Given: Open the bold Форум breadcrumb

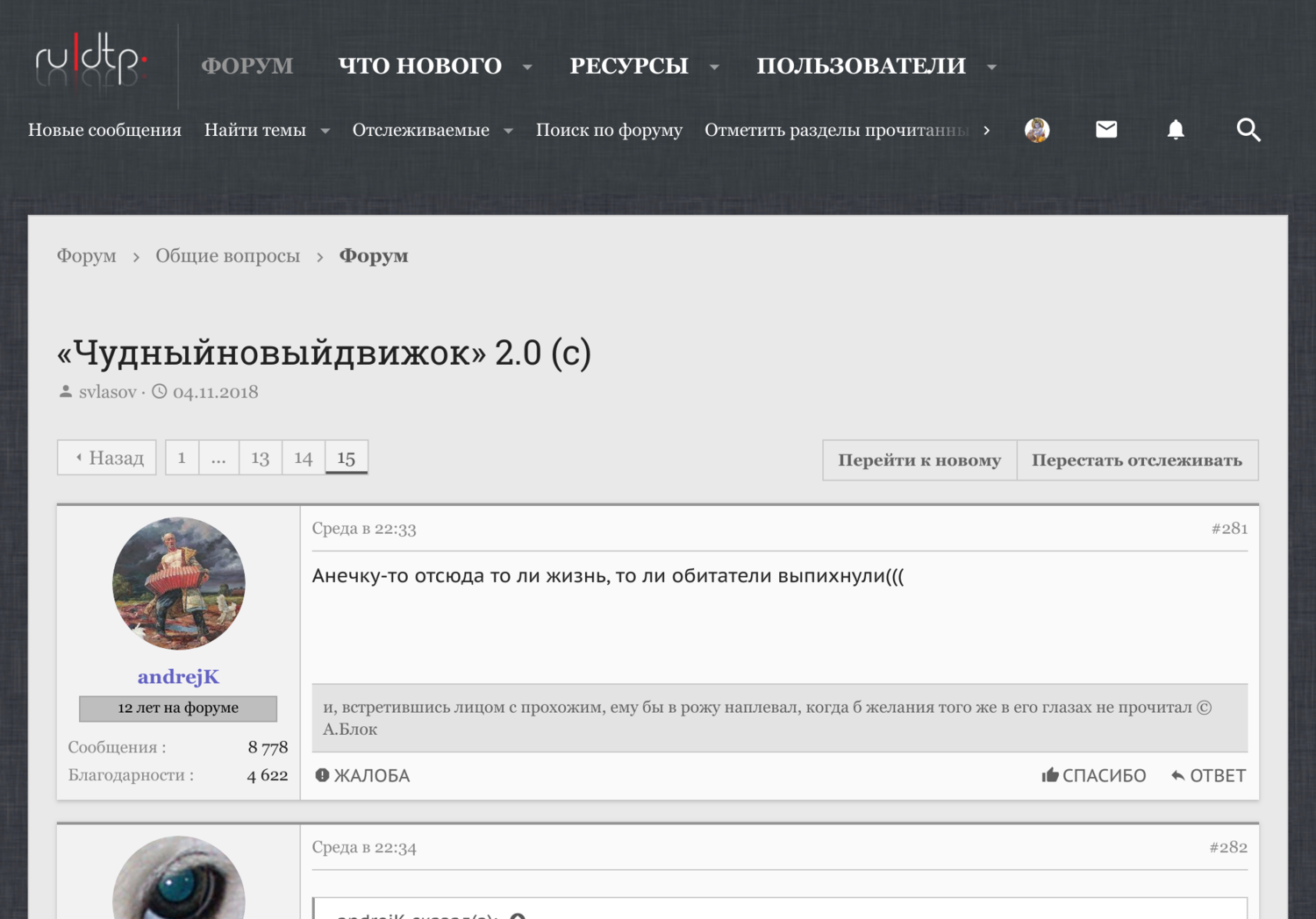Looking at the screenshot, I should [374, 256].
